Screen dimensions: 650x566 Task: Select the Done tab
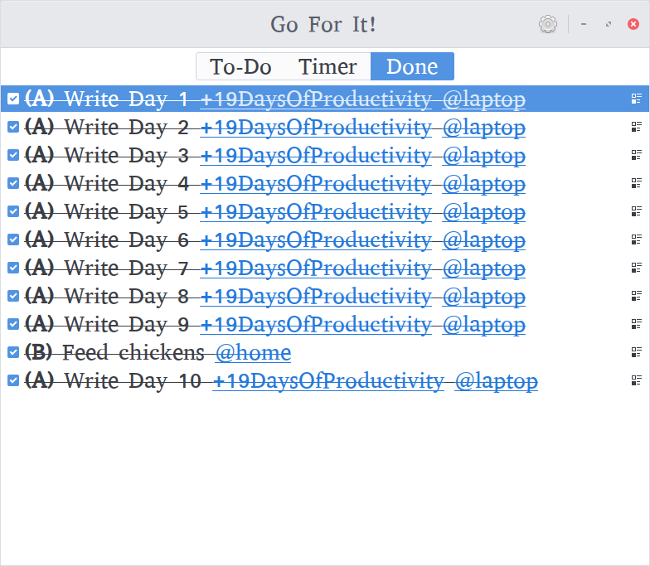412,67
